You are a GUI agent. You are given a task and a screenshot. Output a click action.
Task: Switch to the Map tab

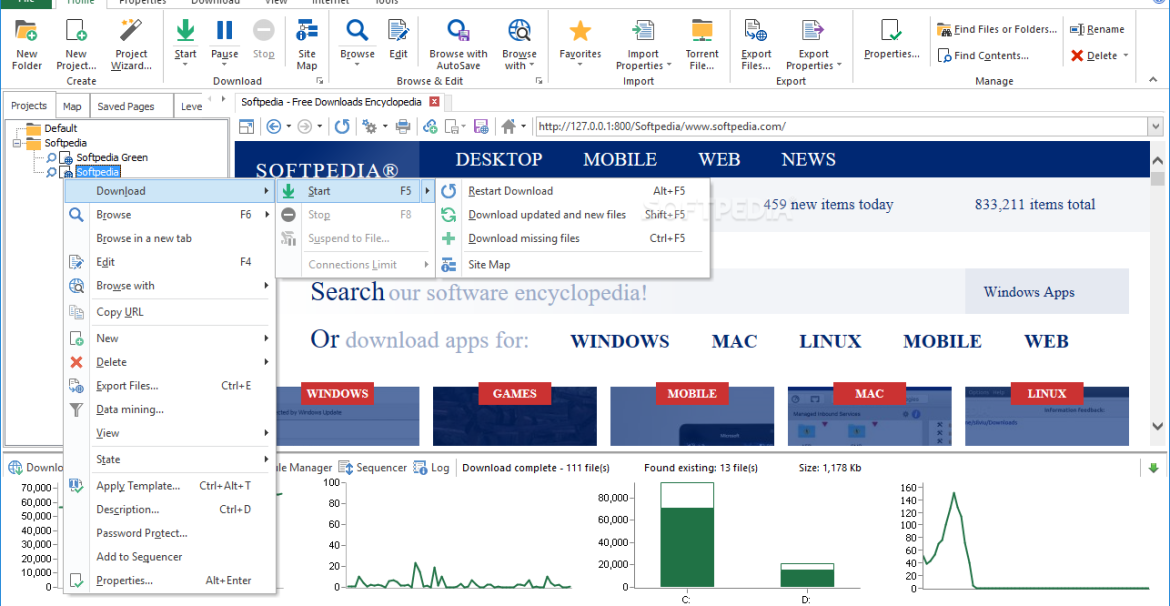pyautogui.click(x=72, y=106)
